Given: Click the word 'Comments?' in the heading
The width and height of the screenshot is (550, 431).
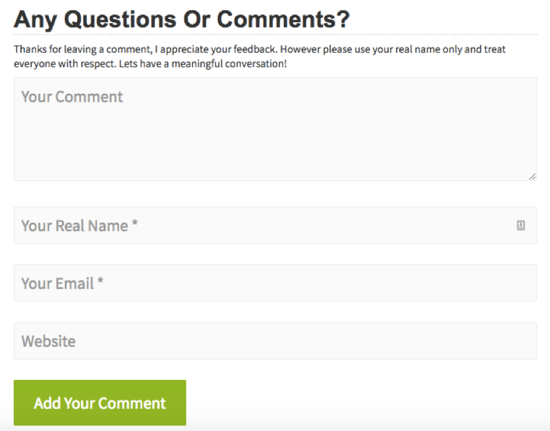Looking at the screenshot, I should (283, 19).
